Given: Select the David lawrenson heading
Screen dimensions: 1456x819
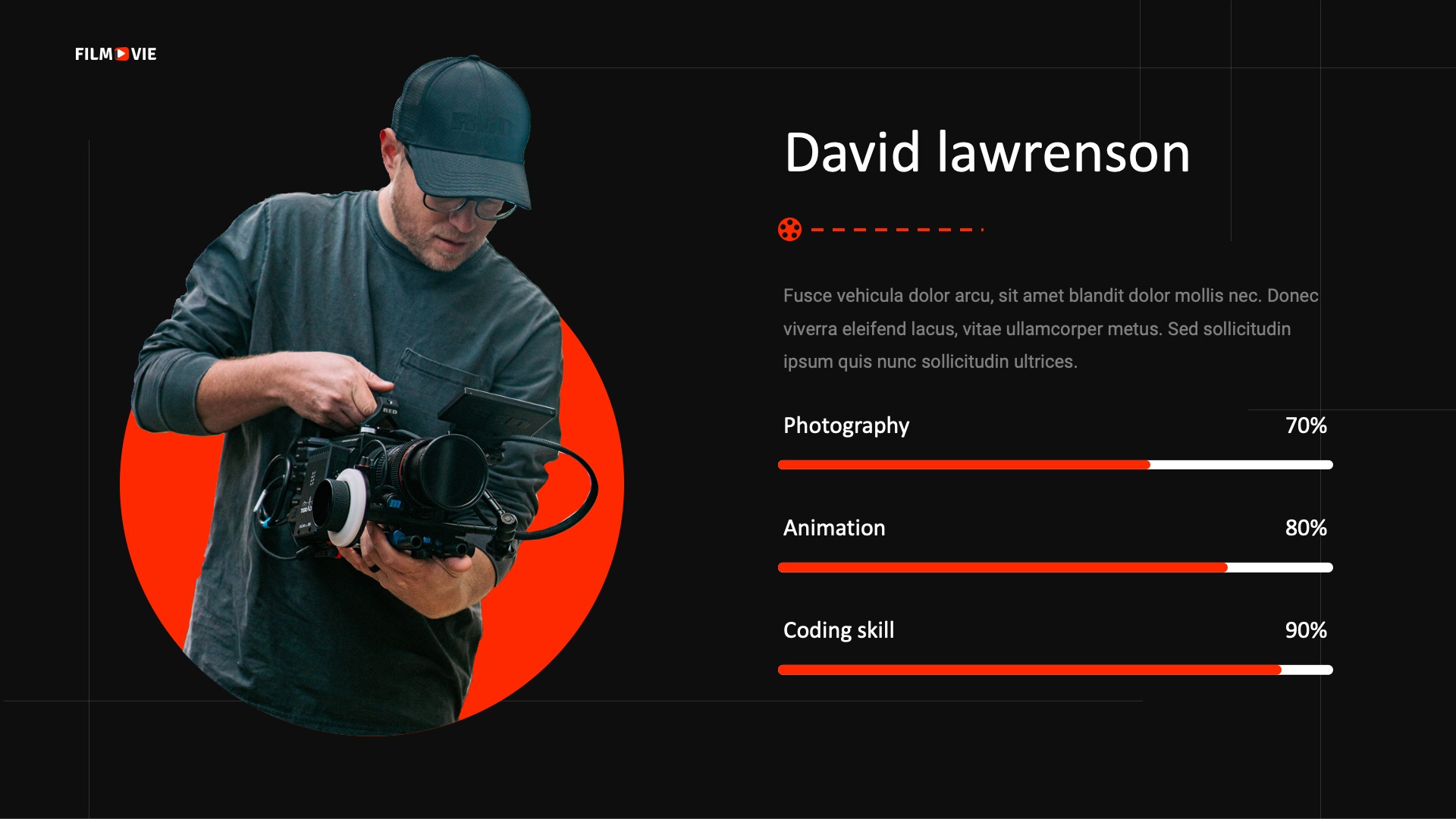Looking at the screenshot, I should (x=987, y=152).
